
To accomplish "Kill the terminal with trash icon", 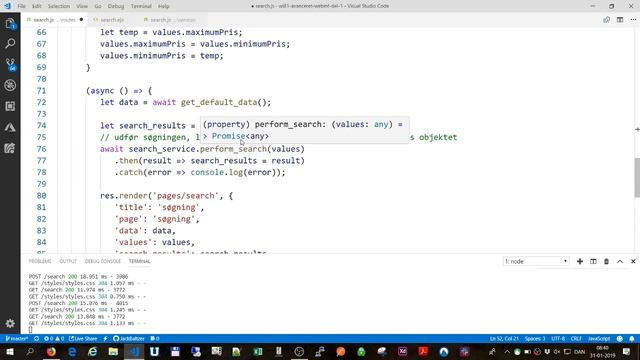I will (607, 261).
